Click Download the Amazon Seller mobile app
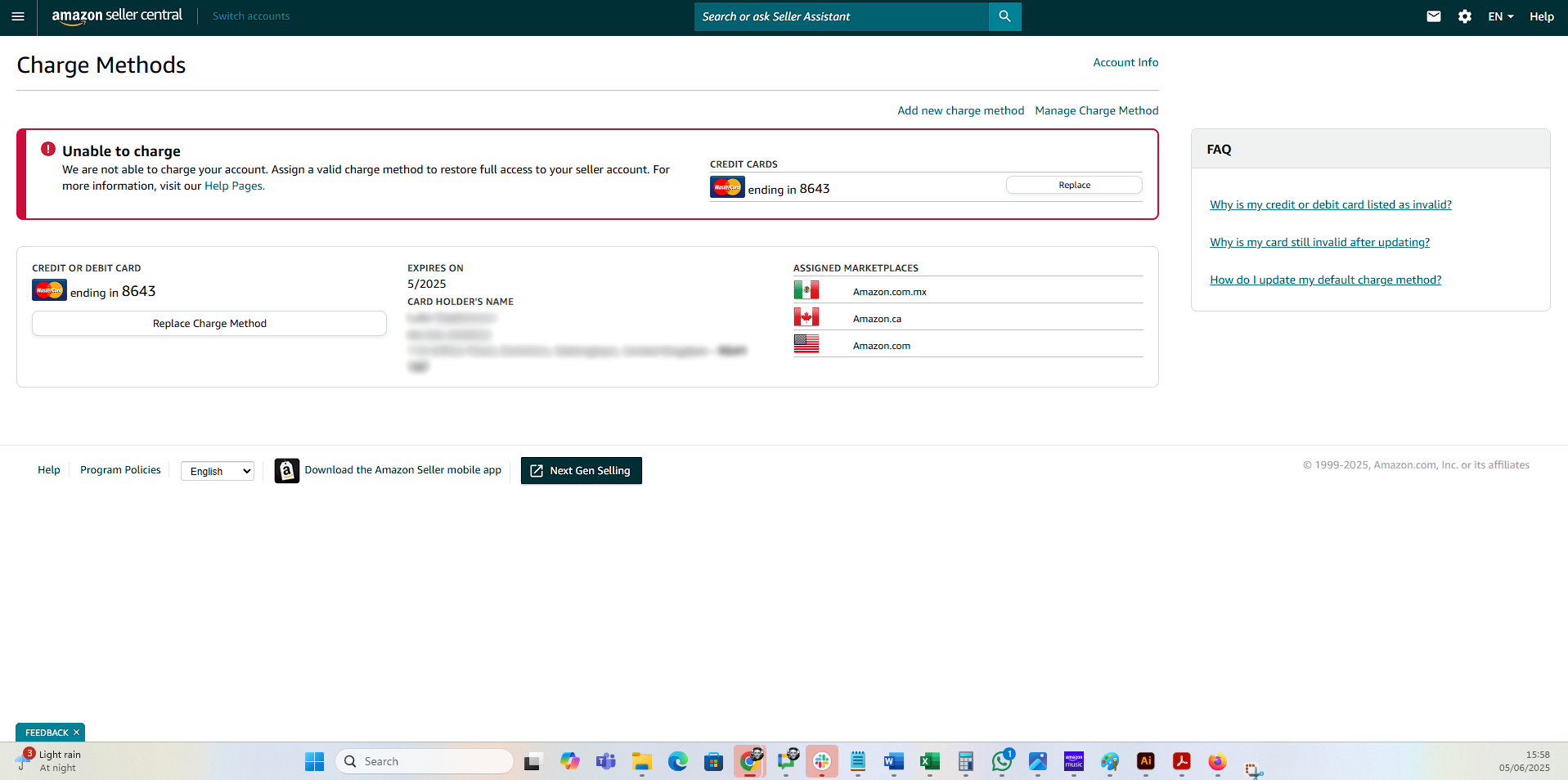The image size is (1568, 780). click(x=402, y=470)
